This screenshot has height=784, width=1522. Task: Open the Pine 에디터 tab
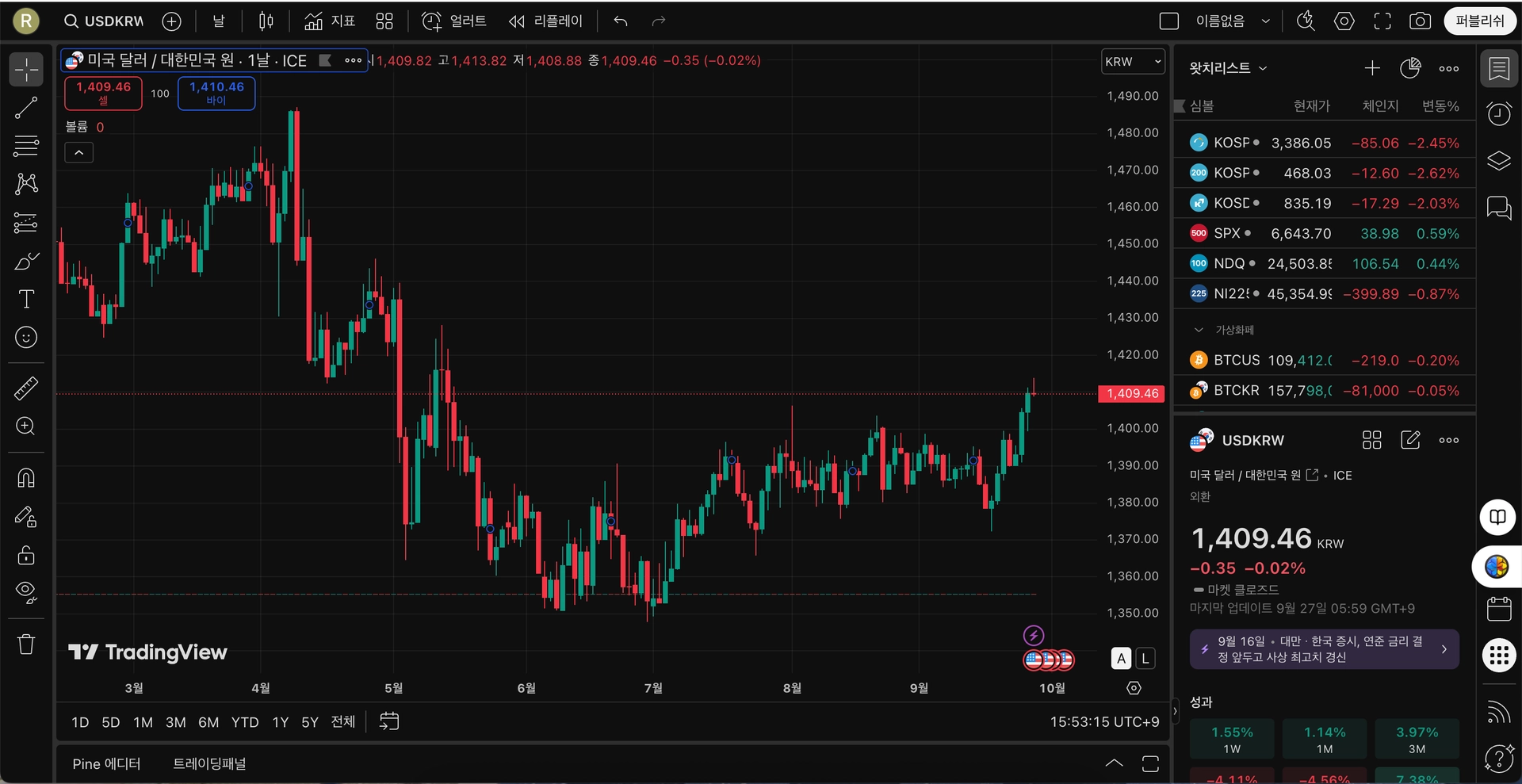(x=106, y=764)
